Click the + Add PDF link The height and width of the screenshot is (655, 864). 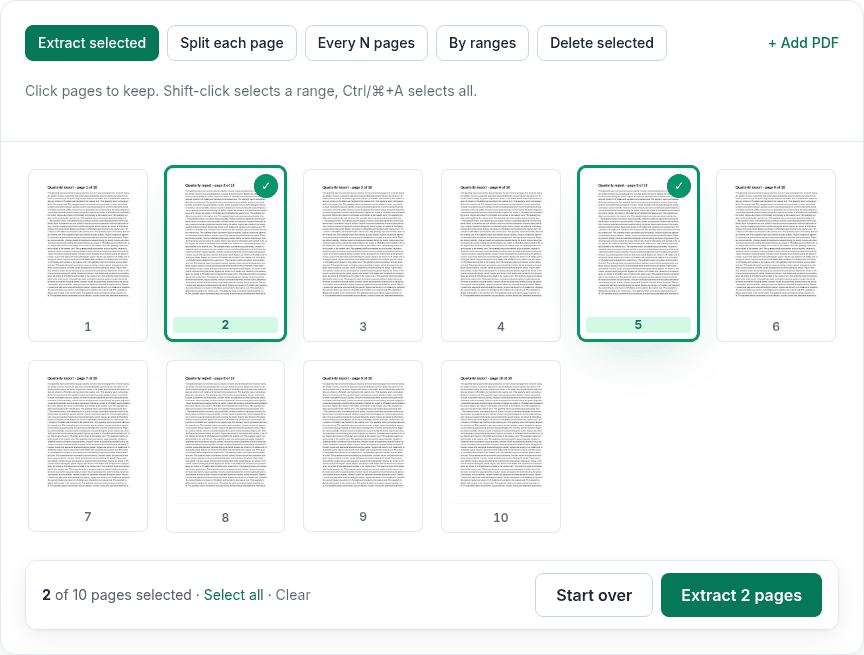point(803,43)
